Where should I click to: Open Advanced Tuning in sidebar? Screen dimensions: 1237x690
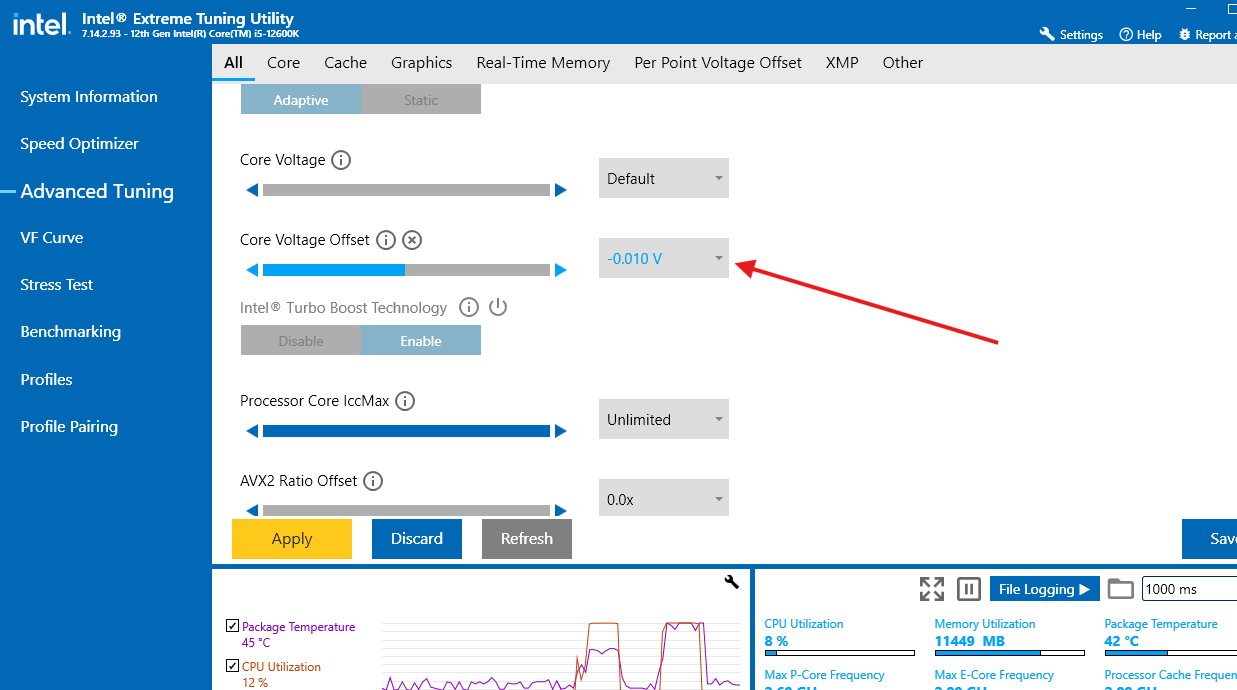click(97, 191)
